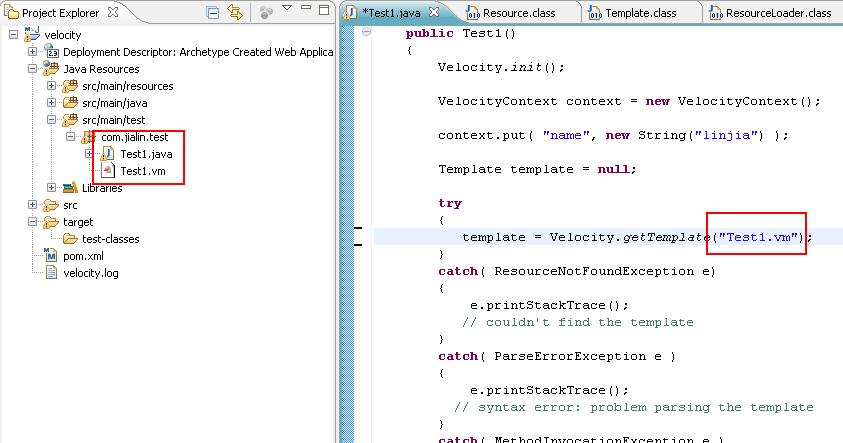This screenshot has width=843, height=443.
Task: Select Test1.vm template file
Action: [x=142, y=172]
